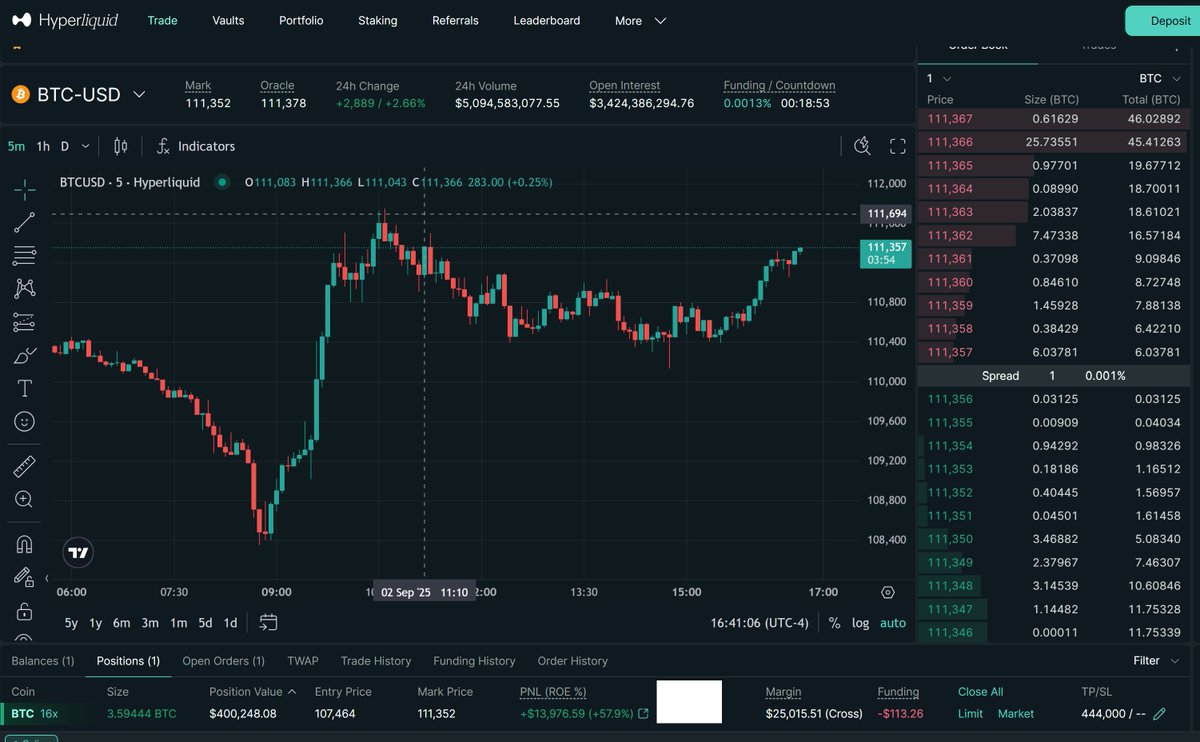The height and width of the screenshot is (742, 1200).
Task: Open PNL share link icon
Action: point(643,714)
